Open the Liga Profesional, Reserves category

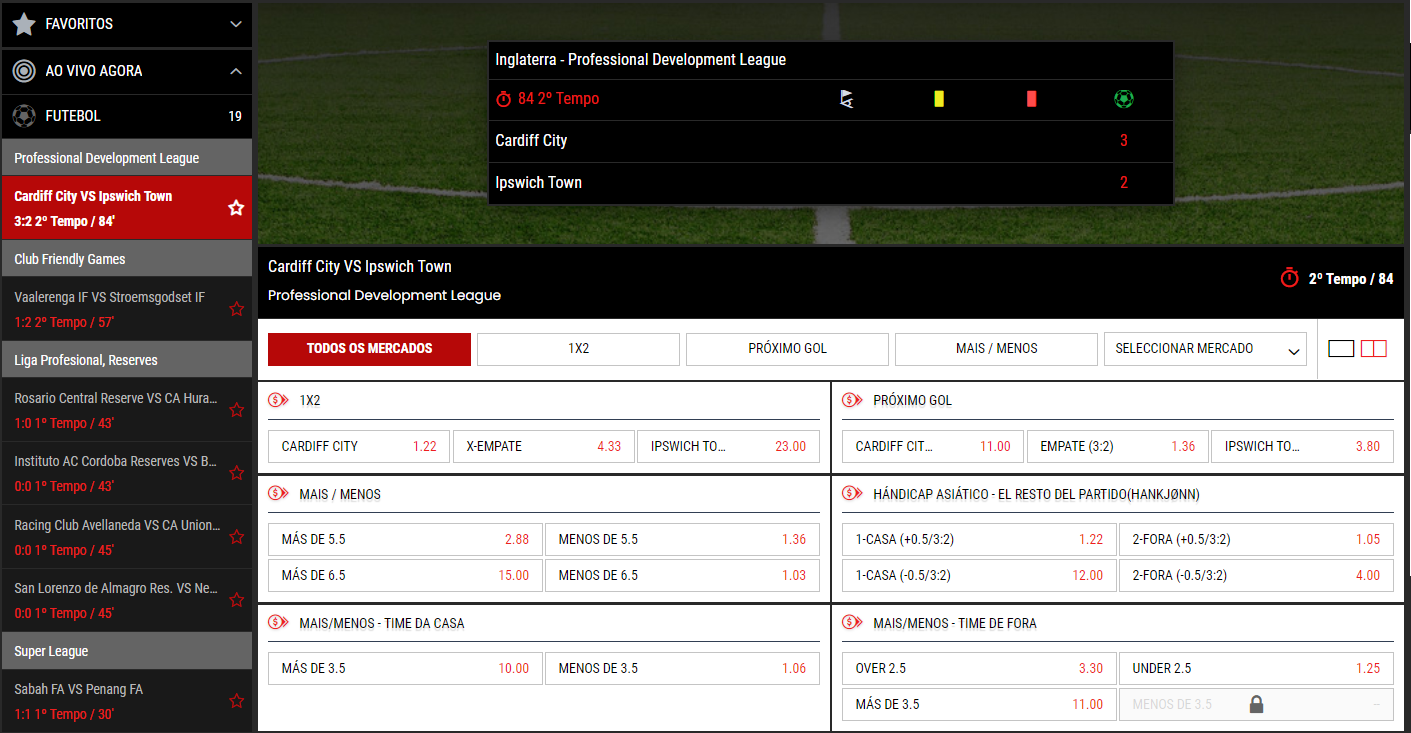pos(127,360)
